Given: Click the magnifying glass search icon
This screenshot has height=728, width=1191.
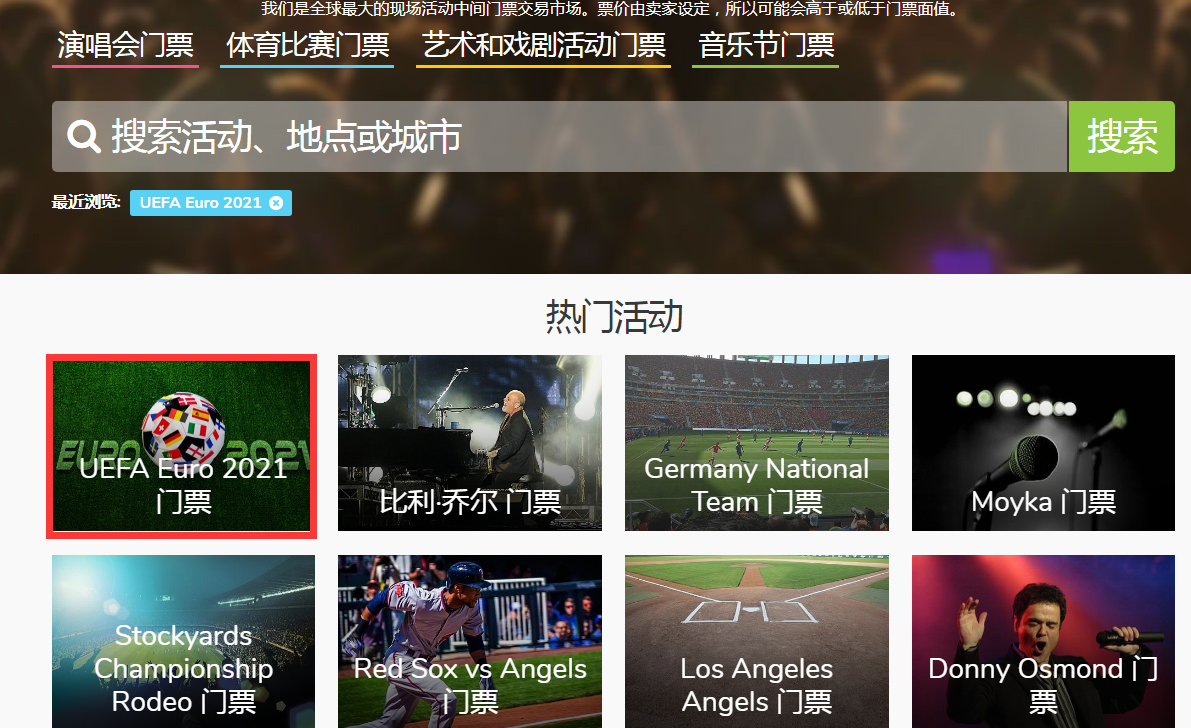Looking at the screenshot, I should click(83, 136).
